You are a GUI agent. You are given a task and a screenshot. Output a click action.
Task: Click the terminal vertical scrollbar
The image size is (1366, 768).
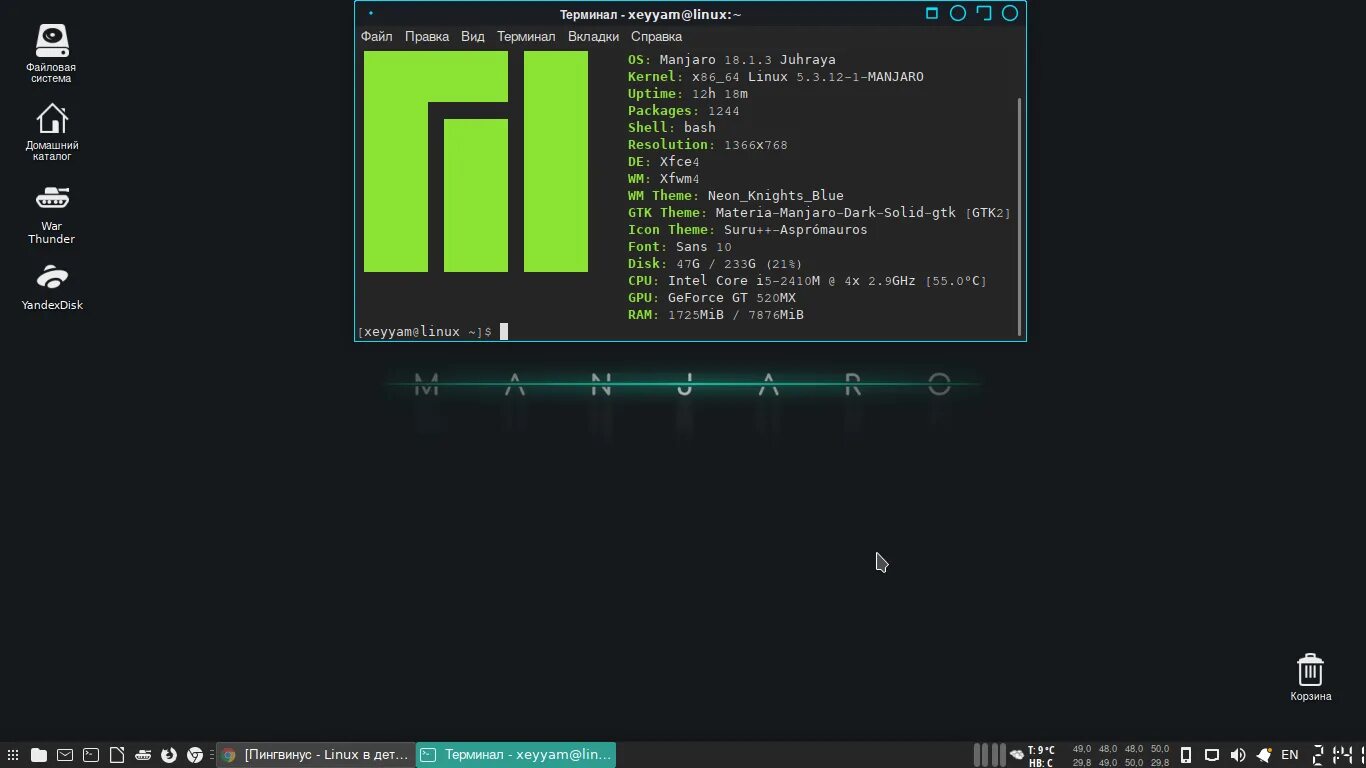point(1020,216)
